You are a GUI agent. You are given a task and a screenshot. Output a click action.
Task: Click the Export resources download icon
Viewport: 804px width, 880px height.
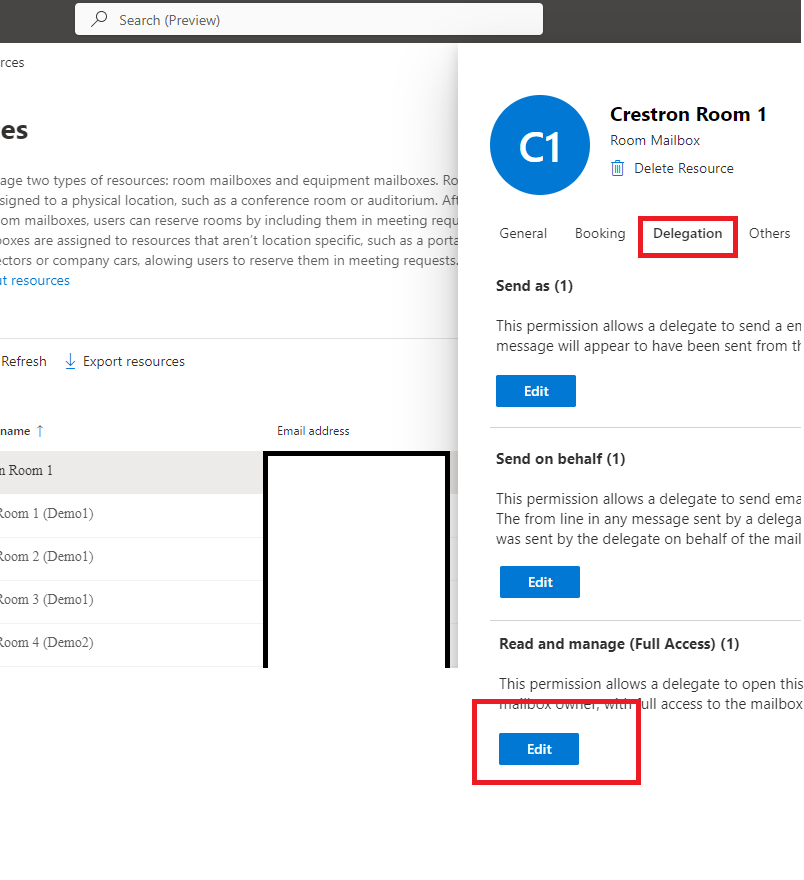tap(70, 361)
